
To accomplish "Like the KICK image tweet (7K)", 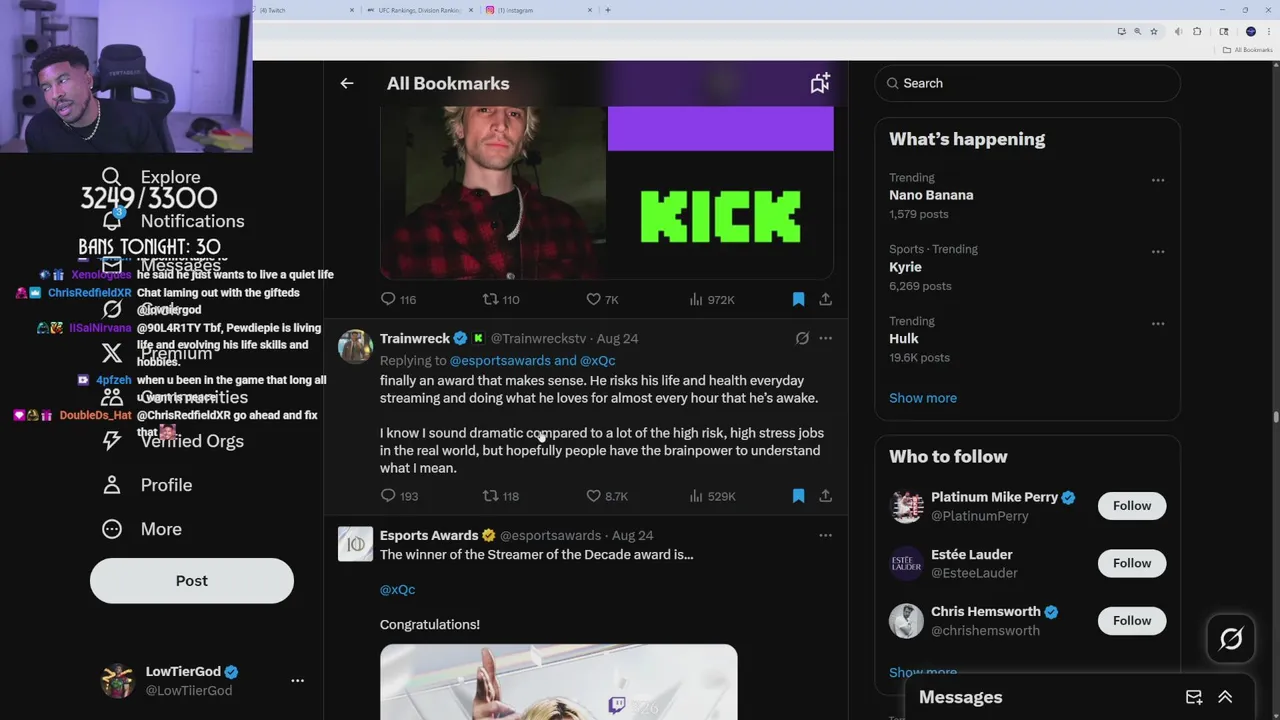I will (x=602, y=299).
